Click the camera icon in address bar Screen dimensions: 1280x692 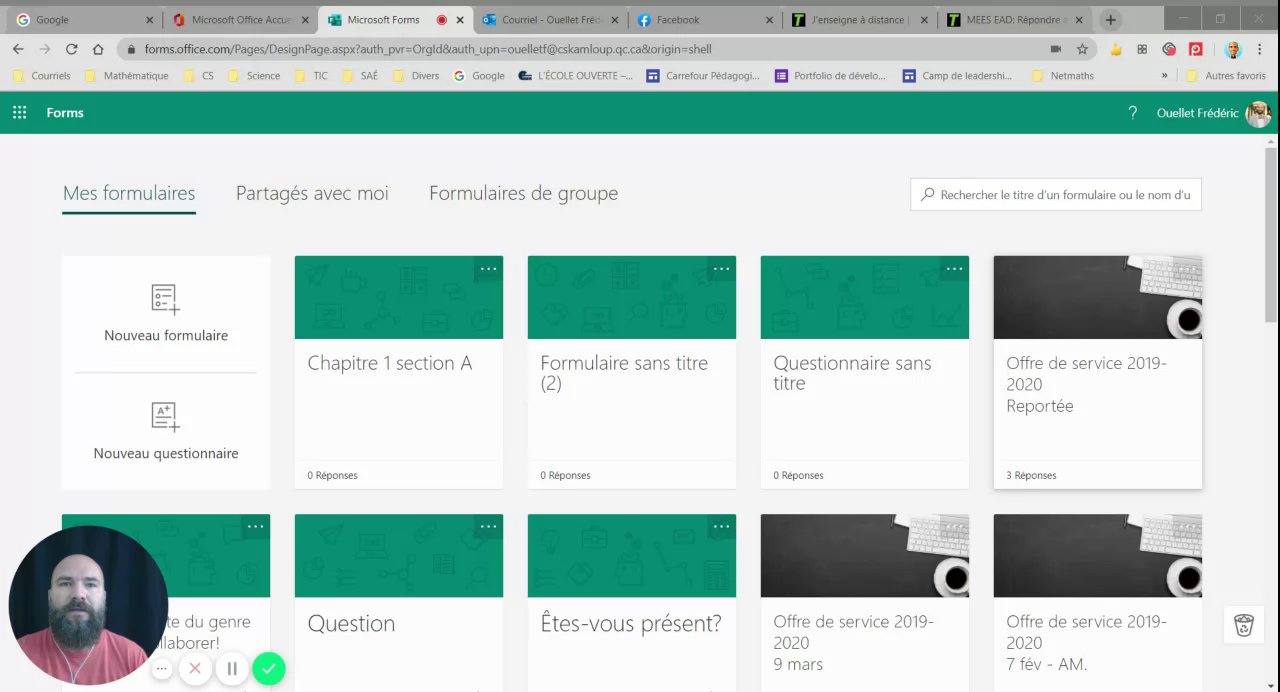[x=1056, y=49]
